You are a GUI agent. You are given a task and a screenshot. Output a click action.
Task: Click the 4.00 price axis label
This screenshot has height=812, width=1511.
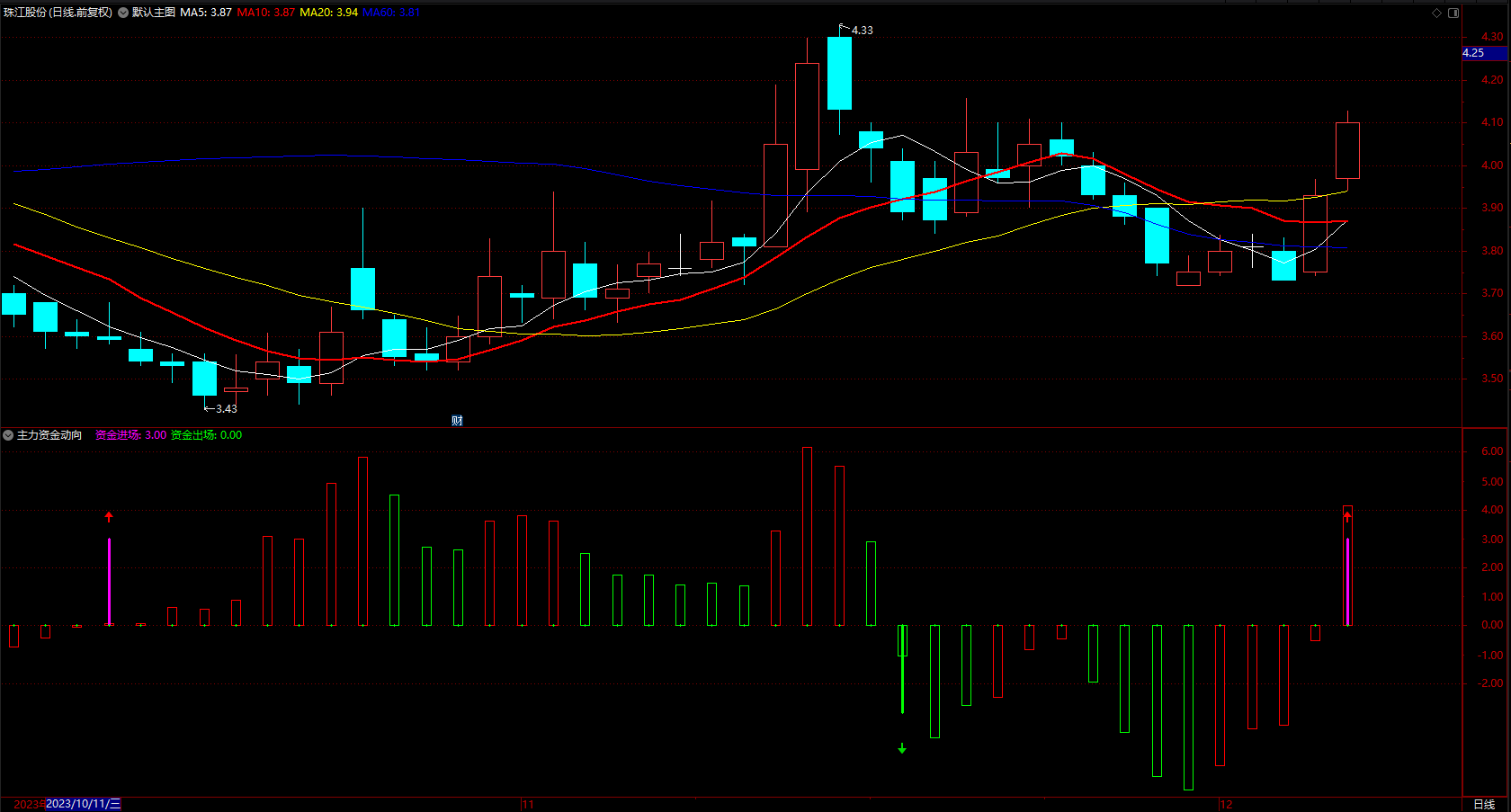point(1492,165)
